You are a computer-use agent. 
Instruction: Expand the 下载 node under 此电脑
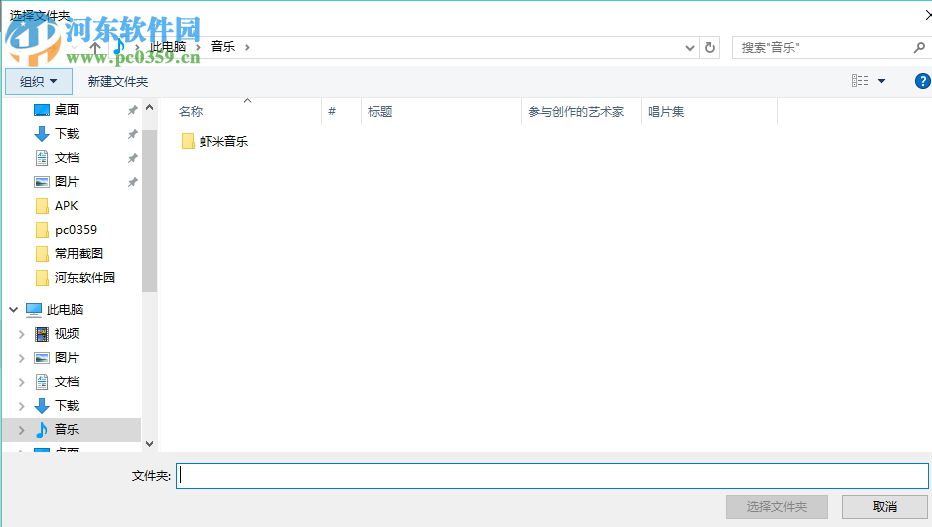[x=21, y=406]
